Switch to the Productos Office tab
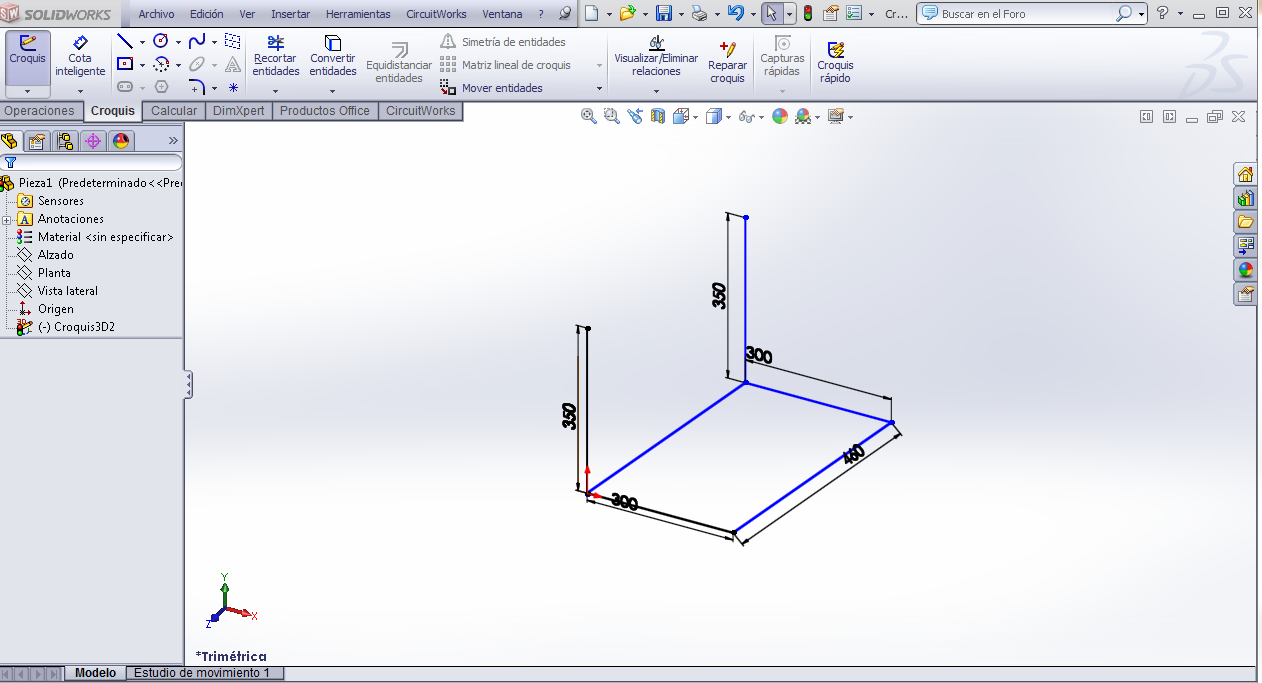The width and height of the screenshot is (1262, 683). [x=325, y=111]
